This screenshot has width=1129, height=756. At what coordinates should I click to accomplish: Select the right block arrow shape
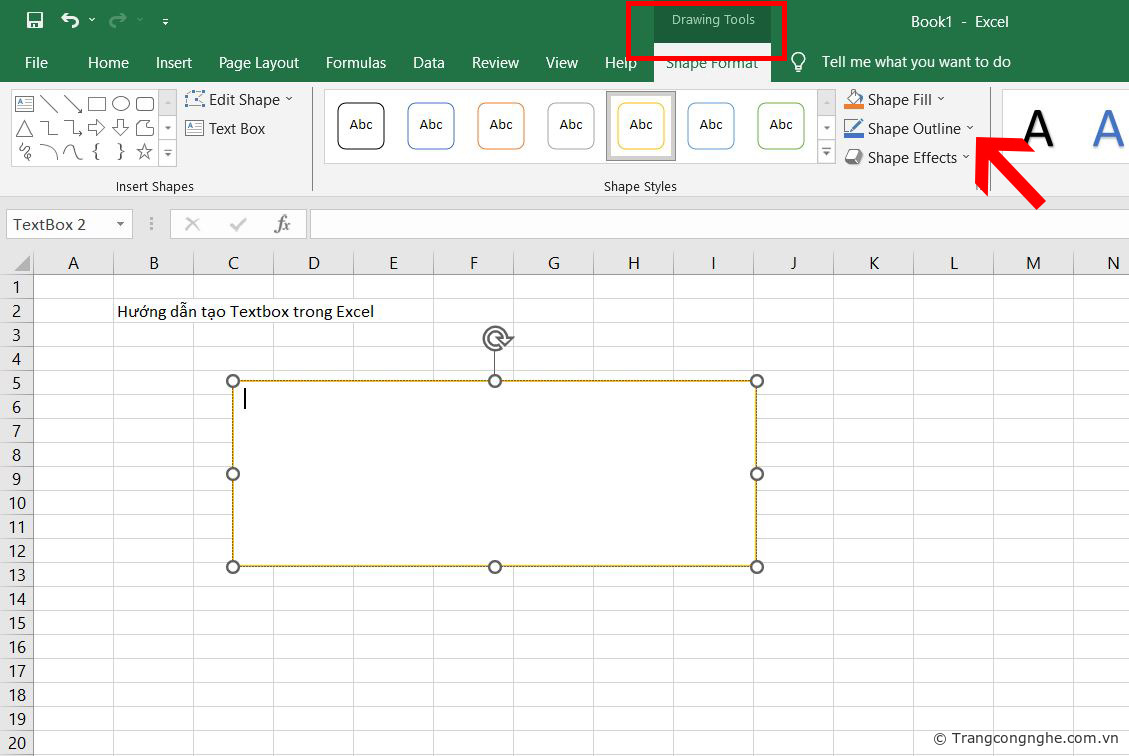point(96,128)
